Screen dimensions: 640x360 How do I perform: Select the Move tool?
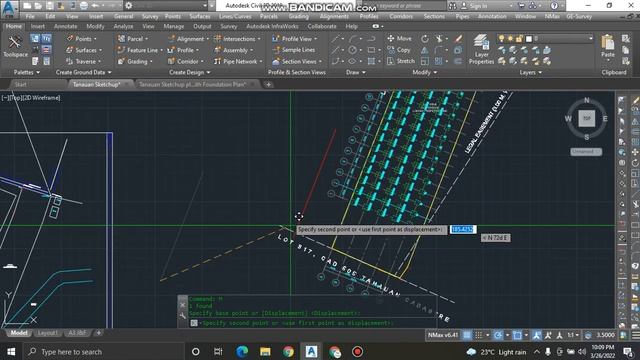pyautogui.click(x=399, y=38)
